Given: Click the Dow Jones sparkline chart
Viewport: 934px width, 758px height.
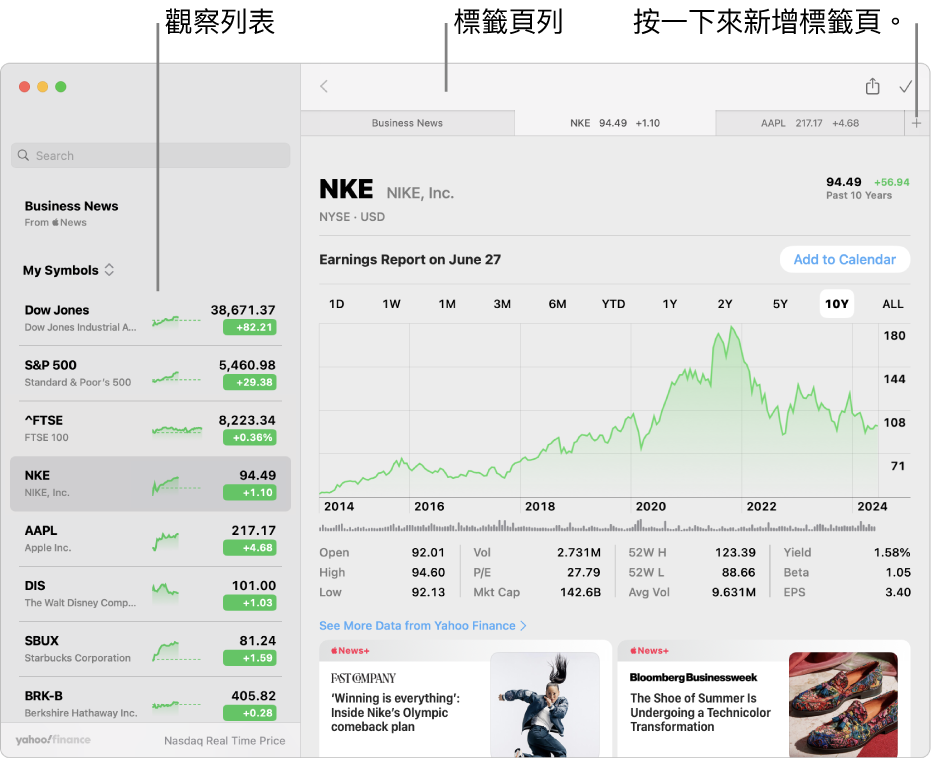Looking at the screenshot, I should pyautogui.click(x=176, y=321).
